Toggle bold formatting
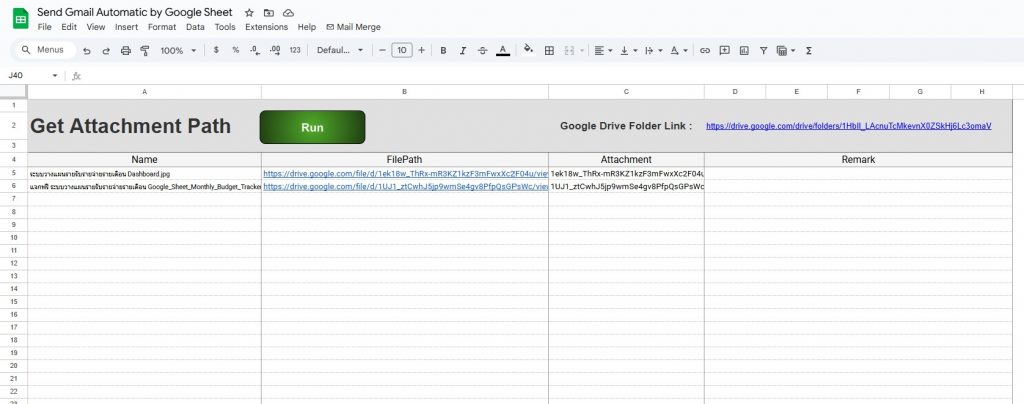1024x404 pixels. pos(443,50)
